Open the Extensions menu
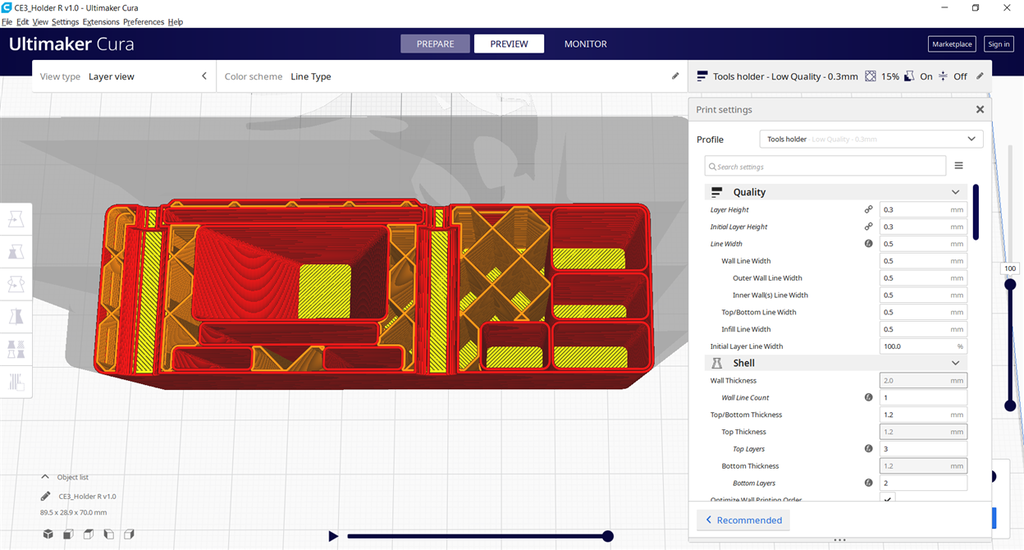Screen dimensions: 1024x550 [100, 21]
